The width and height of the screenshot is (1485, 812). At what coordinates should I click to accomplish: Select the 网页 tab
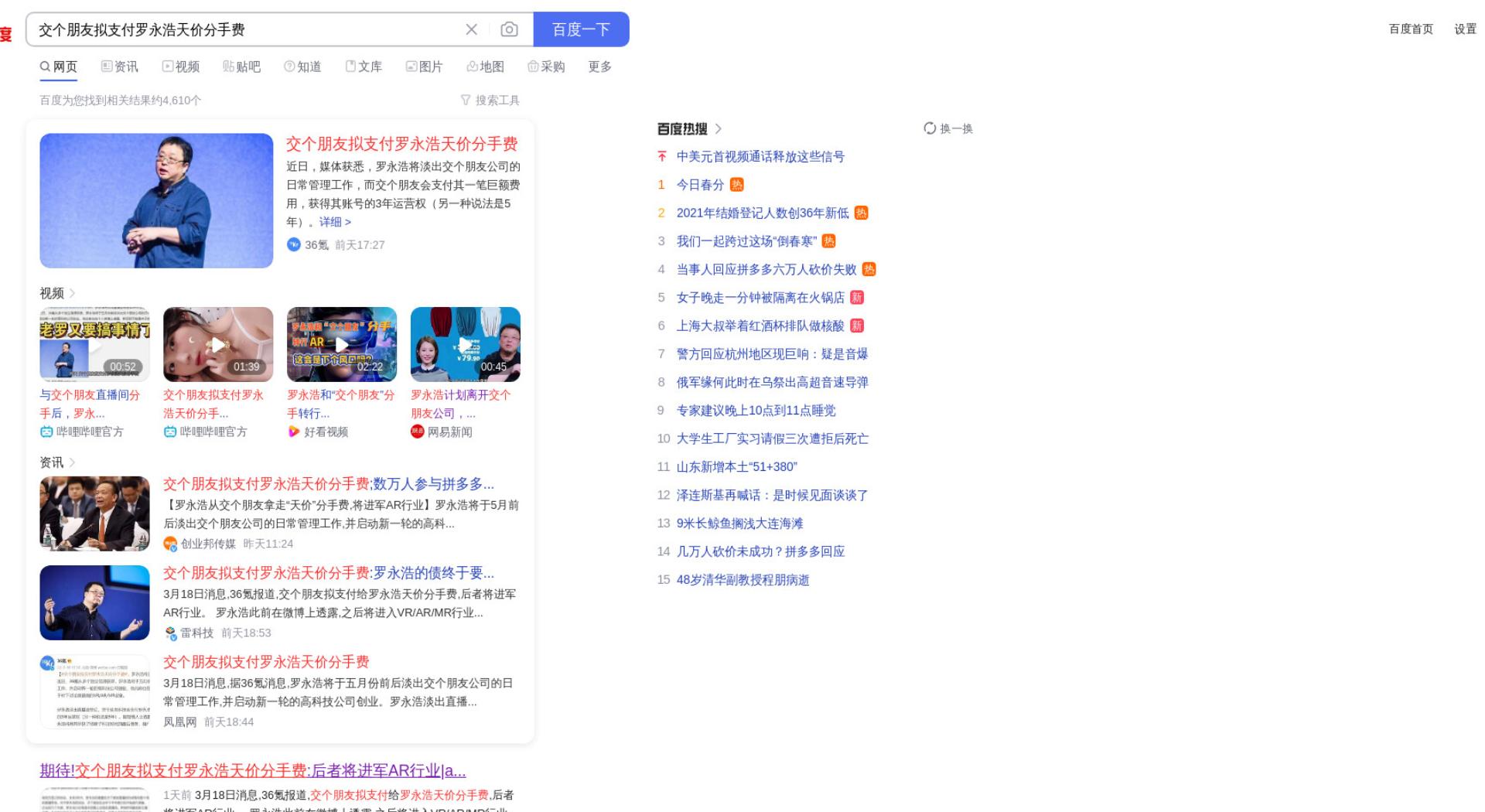(59, 67)
